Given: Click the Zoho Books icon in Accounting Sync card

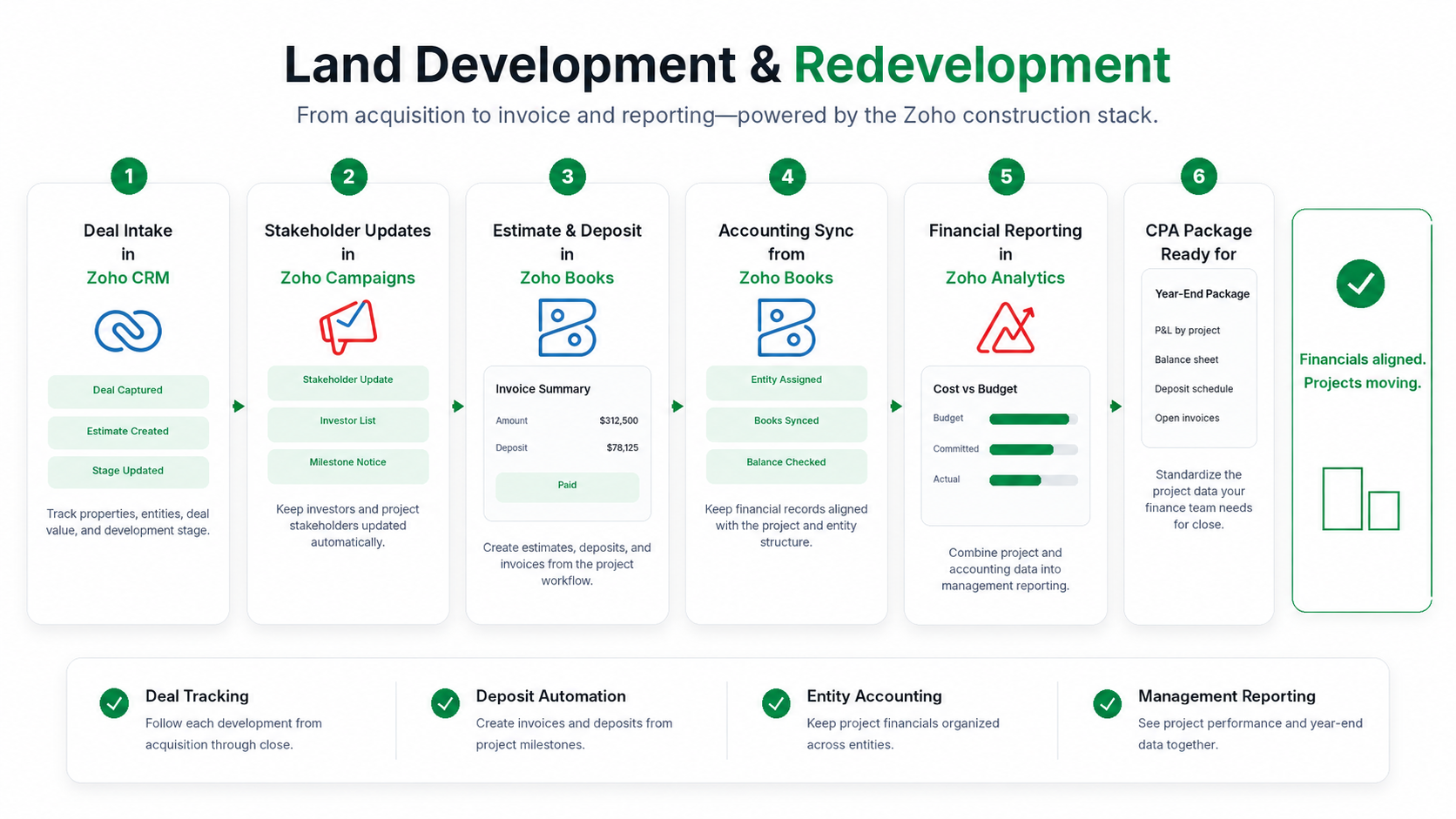Looking at the screenshot, I should click(786, 328).
